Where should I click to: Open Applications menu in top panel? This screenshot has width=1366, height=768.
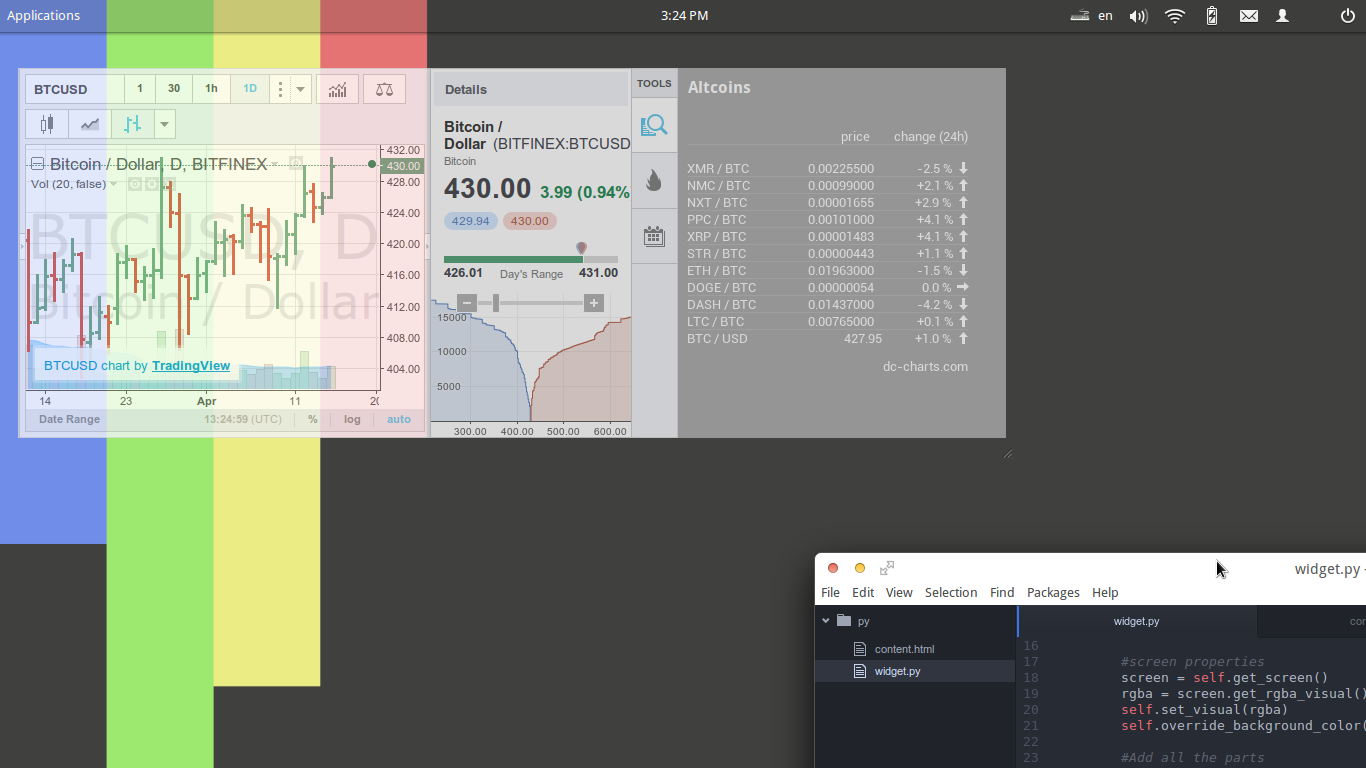tap(43, 16)
